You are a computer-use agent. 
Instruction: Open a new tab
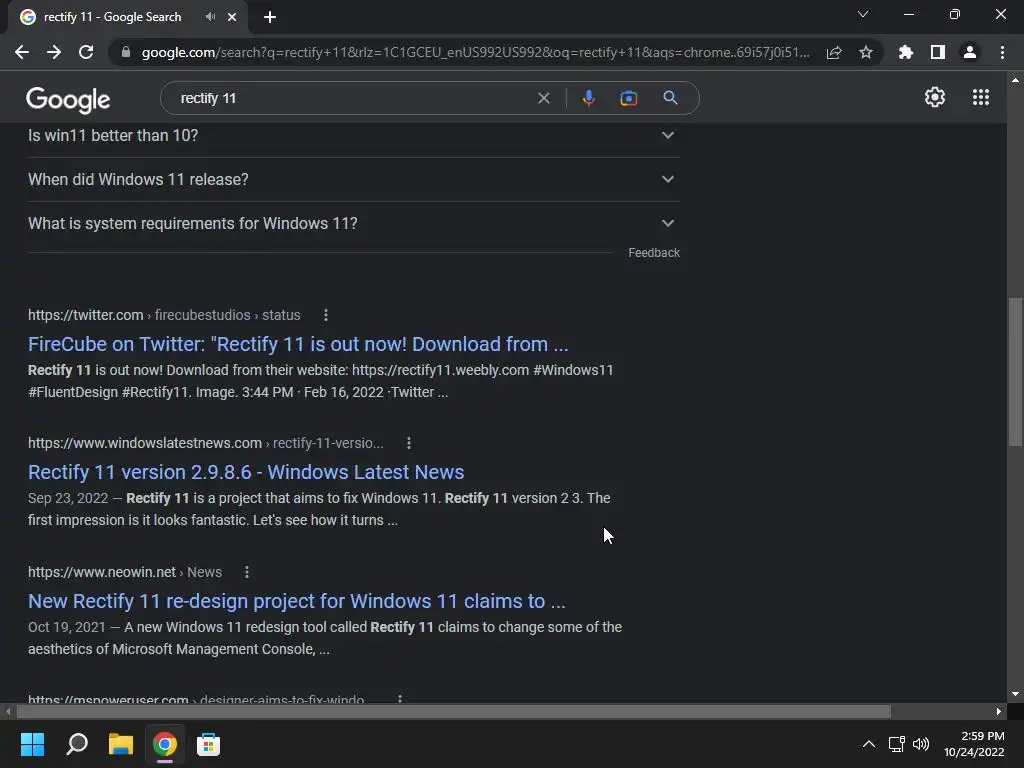(270, 17)
